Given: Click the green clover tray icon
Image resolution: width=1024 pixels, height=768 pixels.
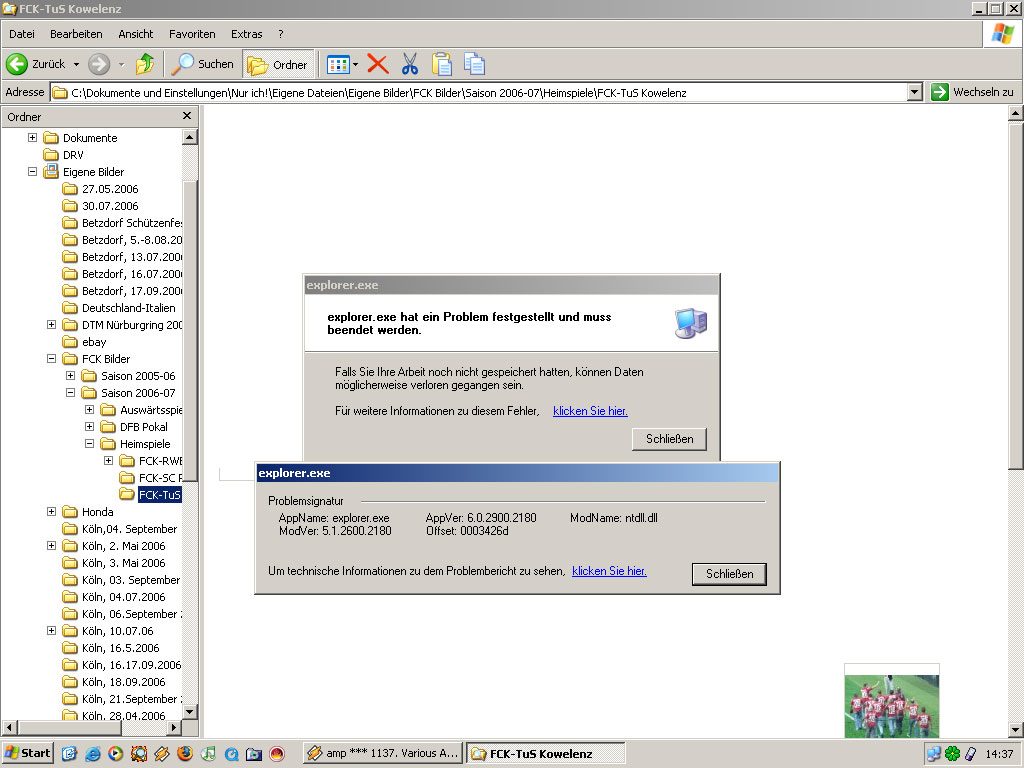Looking at the screenshot, I should [952, 754].
